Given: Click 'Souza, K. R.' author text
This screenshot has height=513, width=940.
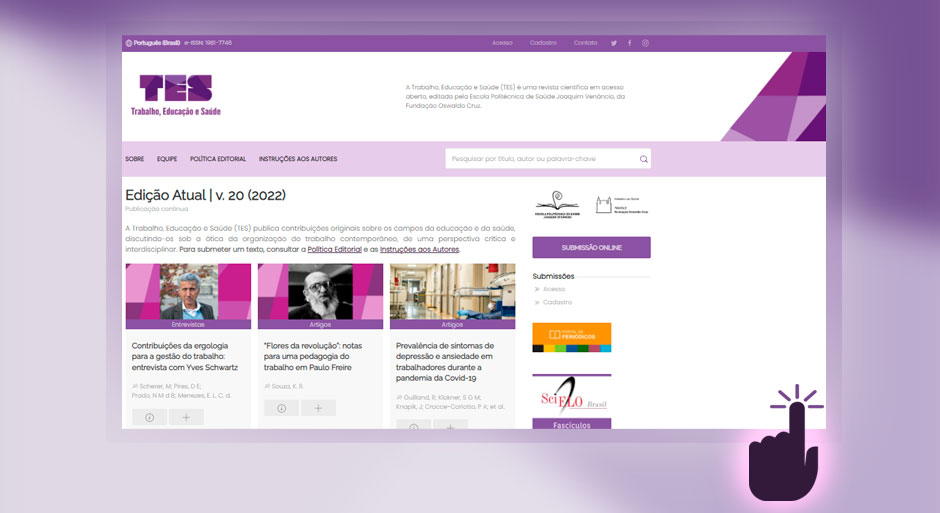Looking at the screenshot, I should (288, 387).
